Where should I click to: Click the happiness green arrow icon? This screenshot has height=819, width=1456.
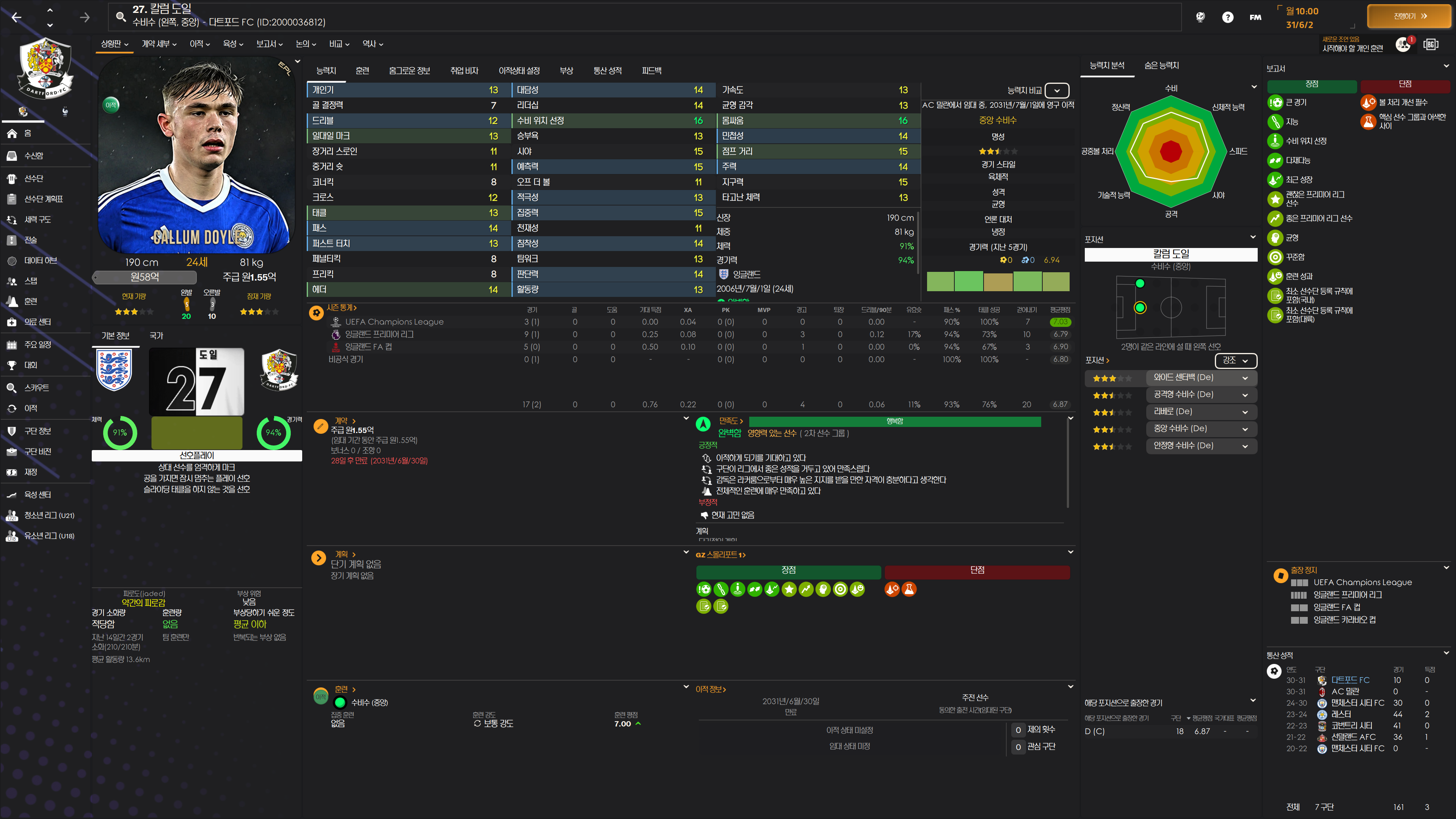pos(703,425)
